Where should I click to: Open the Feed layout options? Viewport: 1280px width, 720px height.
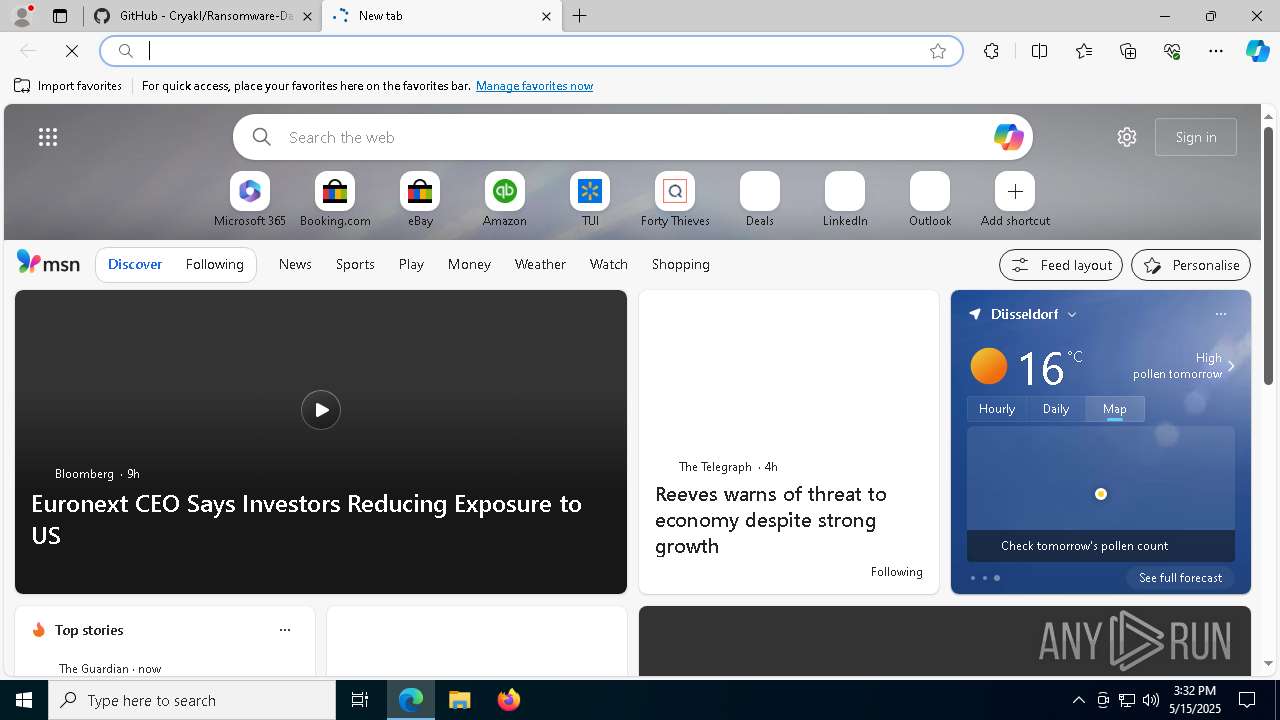pyautogui.click(x=1061, y=265)
